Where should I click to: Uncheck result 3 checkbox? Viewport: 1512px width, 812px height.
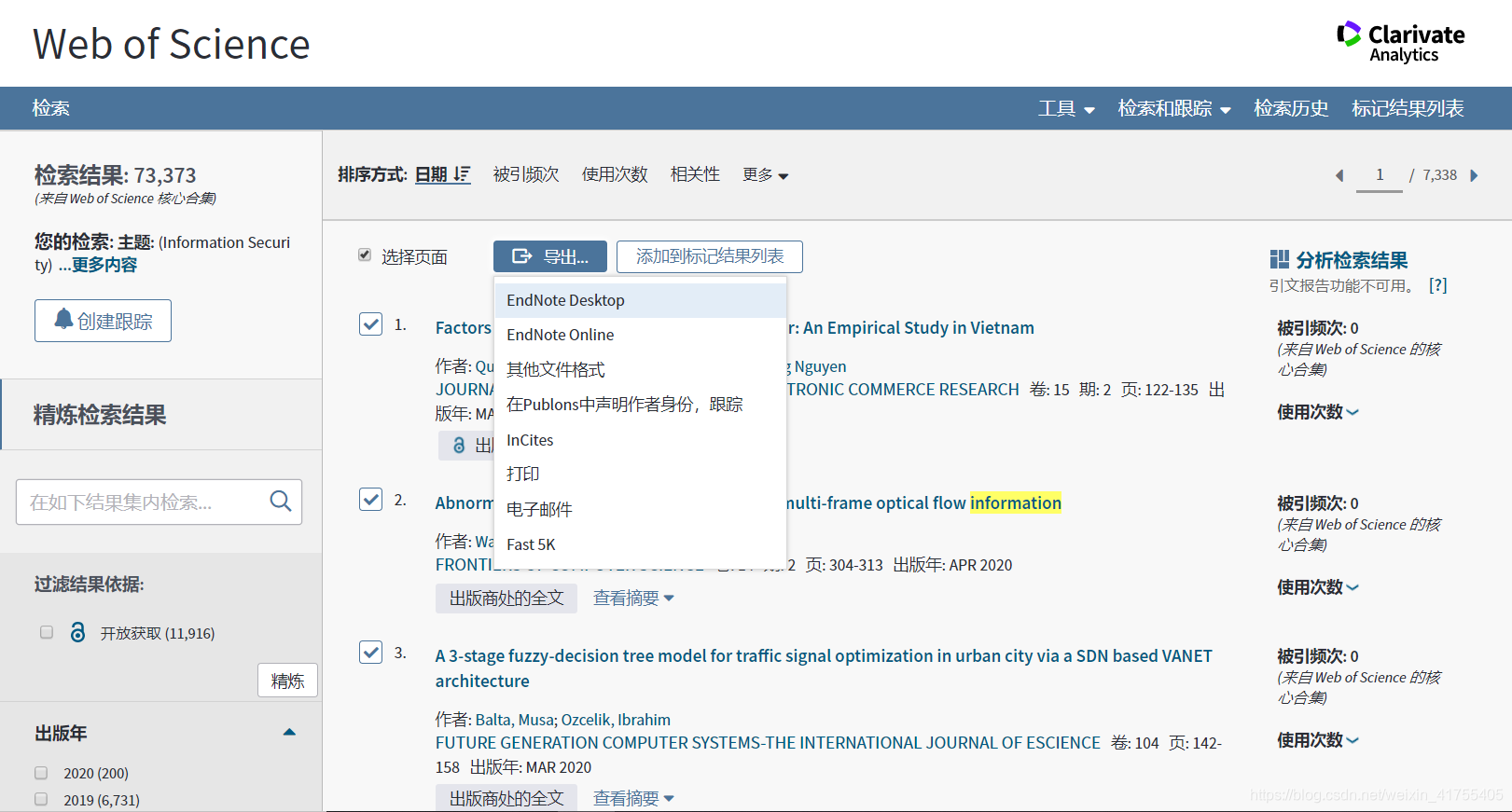370,652
